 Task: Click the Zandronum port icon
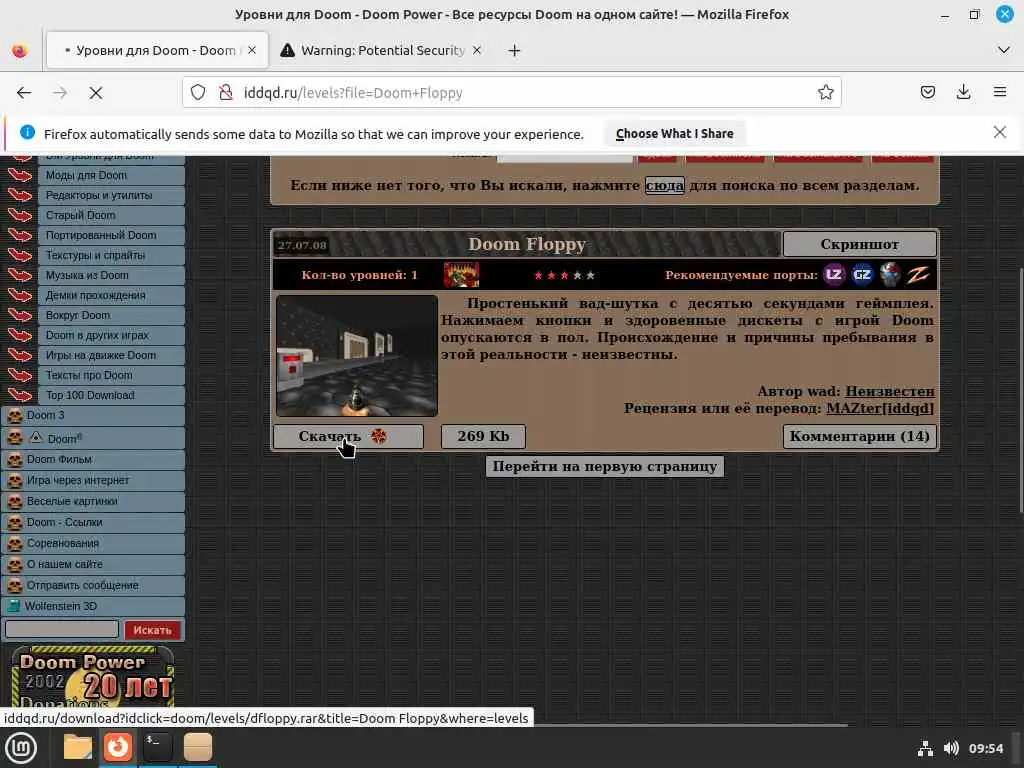click(889, 274)
